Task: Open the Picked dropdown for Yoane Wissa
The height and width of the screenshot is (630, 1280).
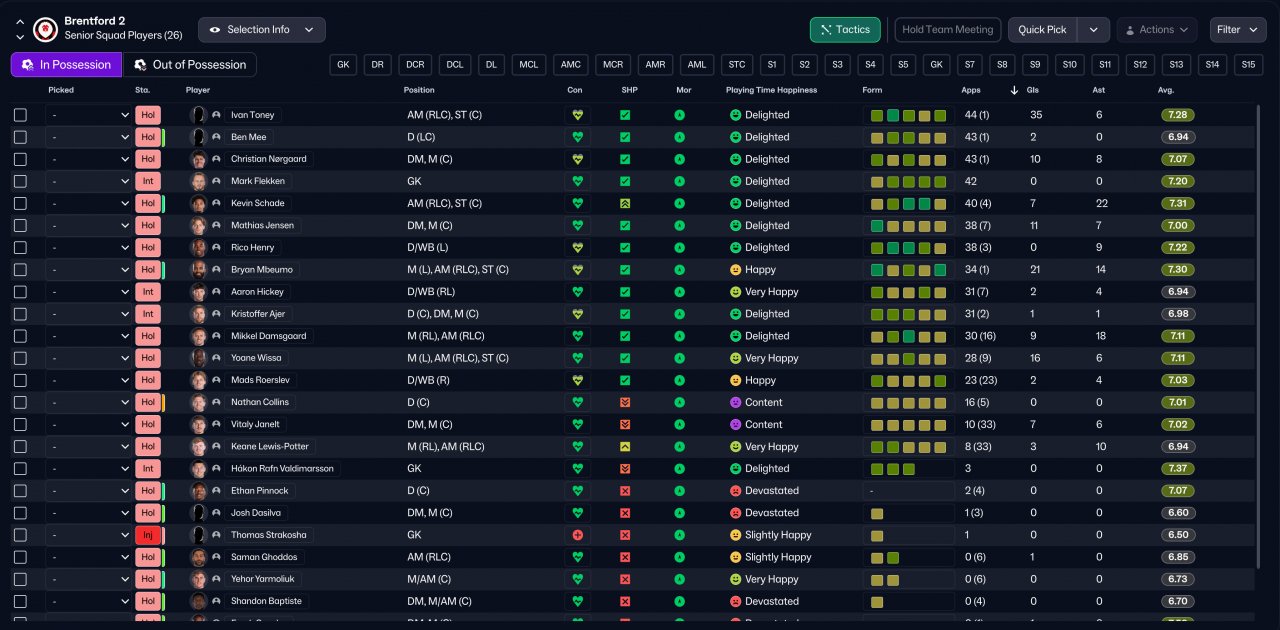Action: coord(89,358)
